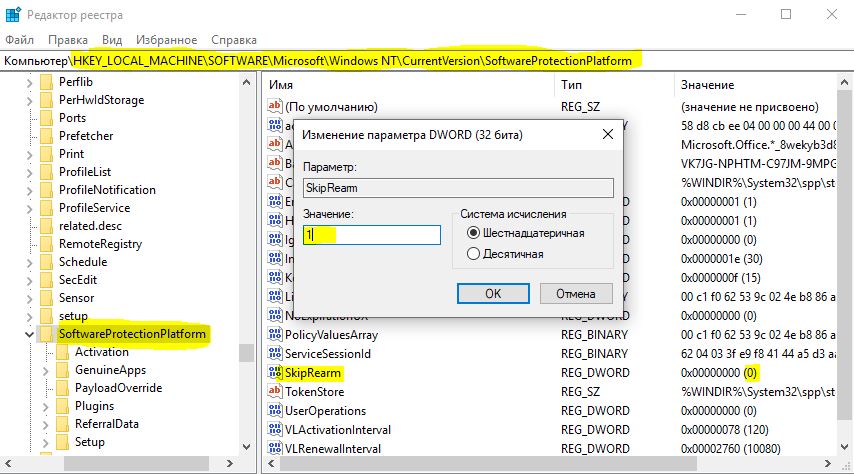Click the SoftwareProtectionPlatform folder icon
The image size is (854, 474).
(47, 333)
